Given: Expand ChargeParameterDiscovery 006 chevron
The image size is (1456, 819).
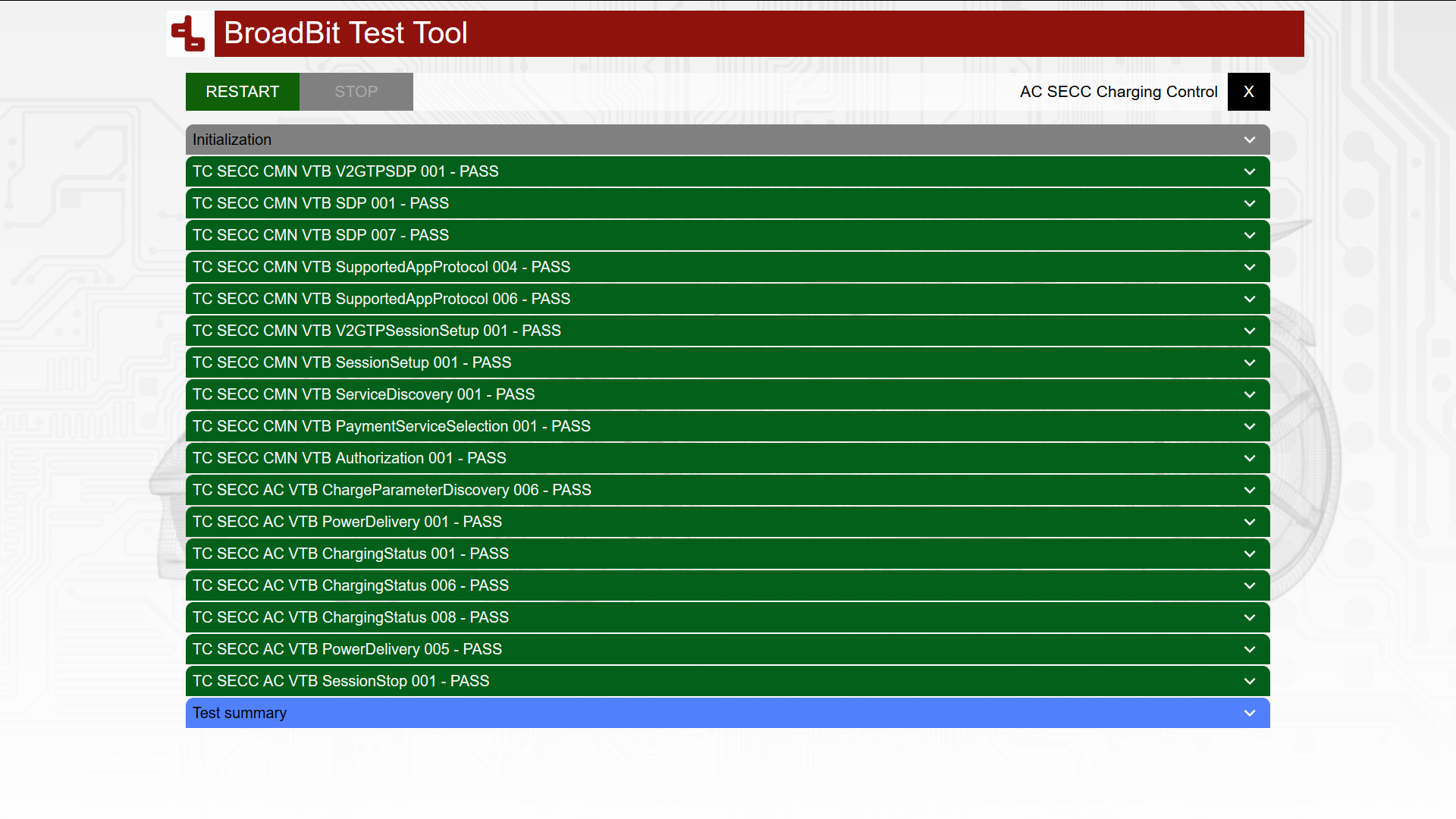Looking at the screenshot, I should 1250,490.
